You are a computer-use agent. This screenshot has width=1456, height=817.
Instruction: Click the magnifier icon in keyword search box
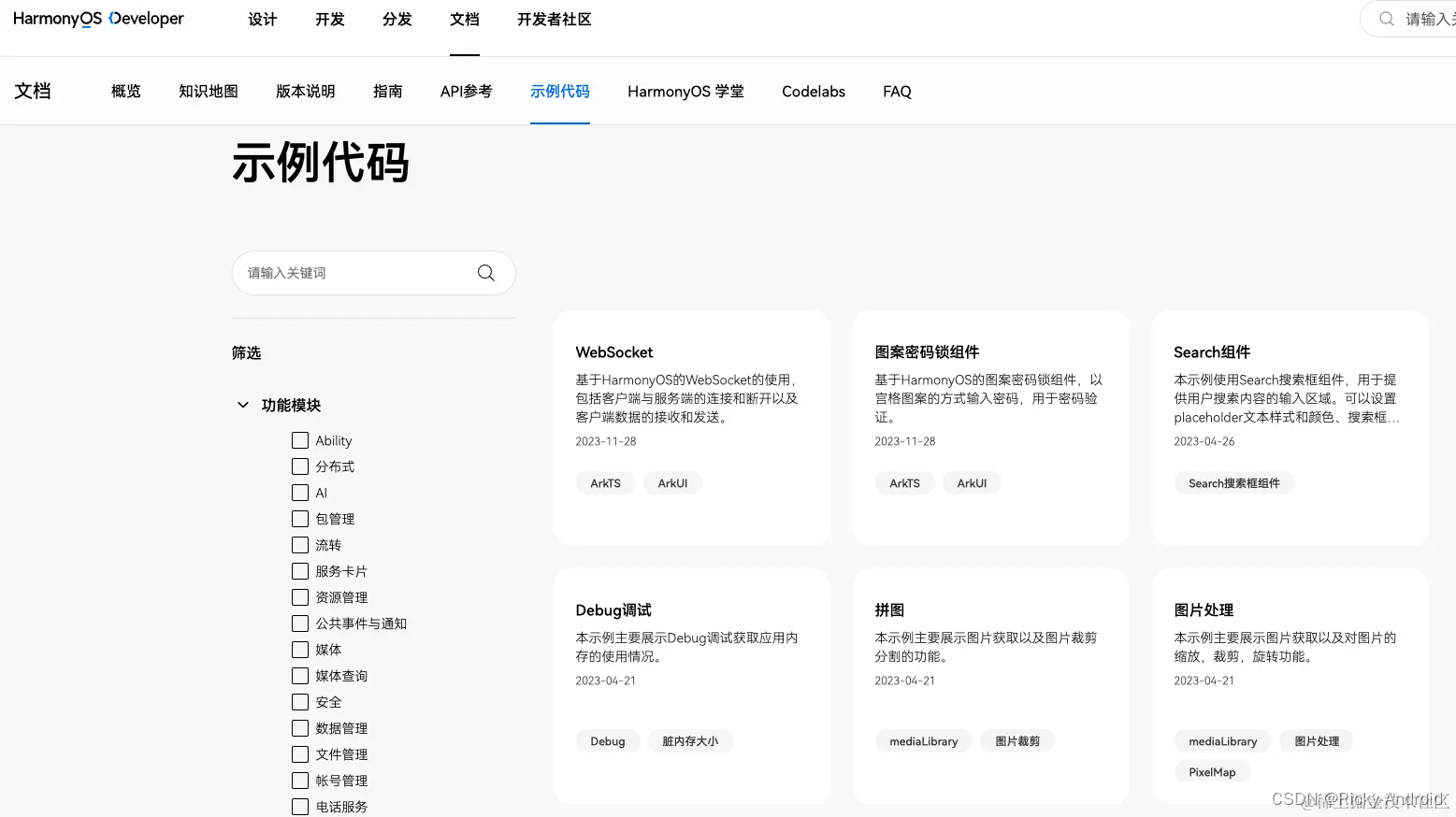486,273
